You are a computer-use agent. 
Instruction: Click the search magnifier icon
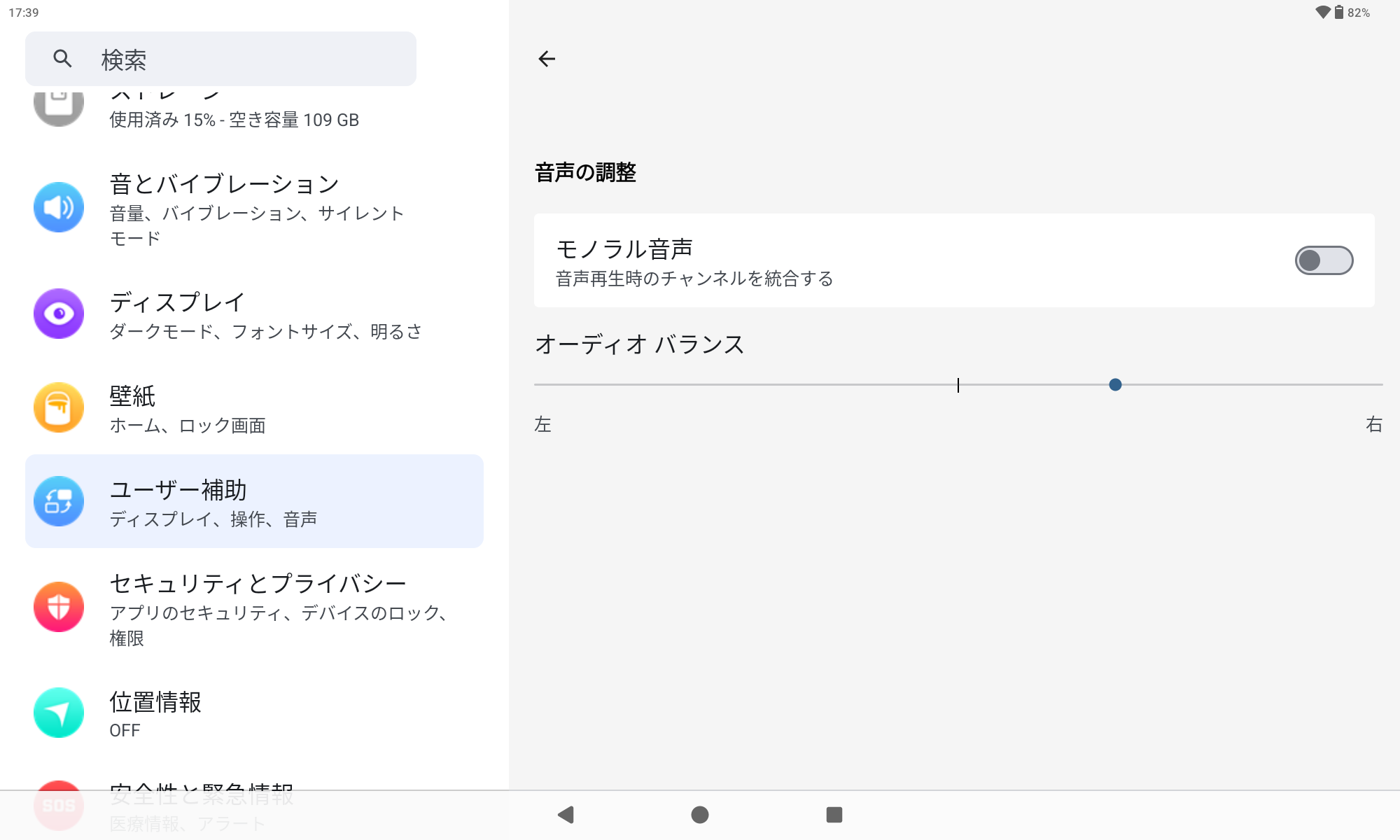[x=62, y=59]
